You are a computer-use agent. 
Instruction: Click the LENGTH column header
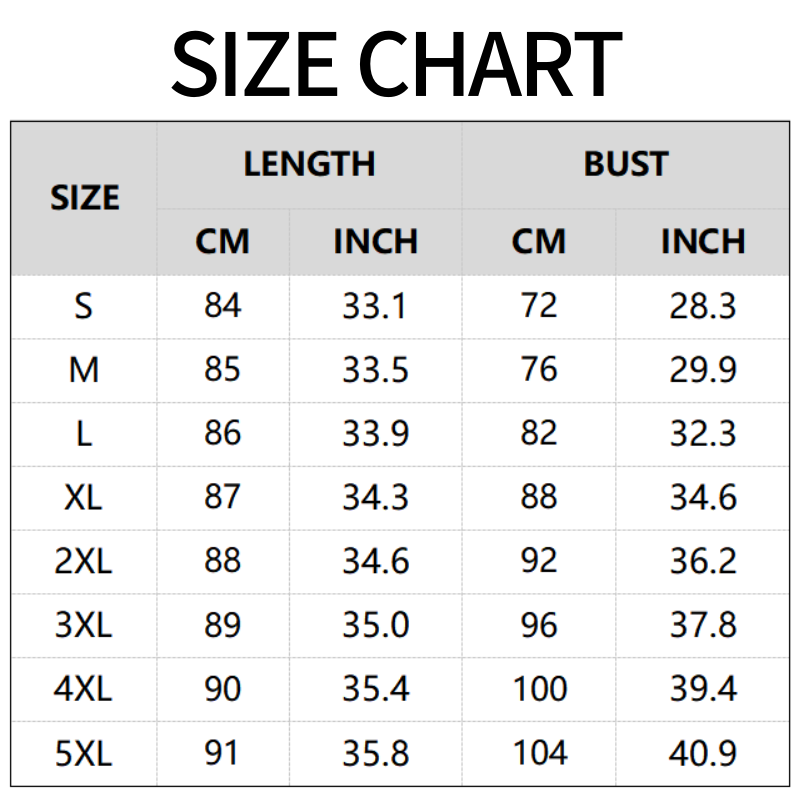coord(309,164)
